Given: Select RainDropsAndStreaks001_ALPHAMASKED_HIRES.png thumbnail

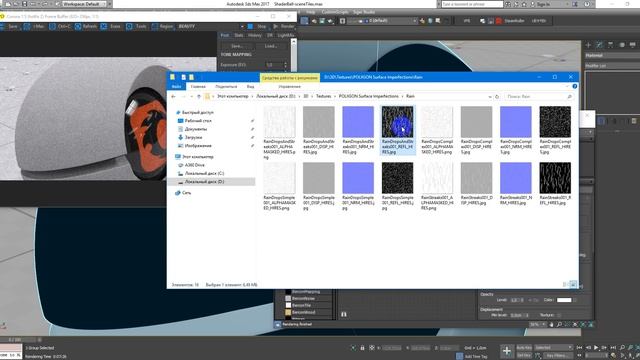Looking at the screenshot, I should point(280,122).
